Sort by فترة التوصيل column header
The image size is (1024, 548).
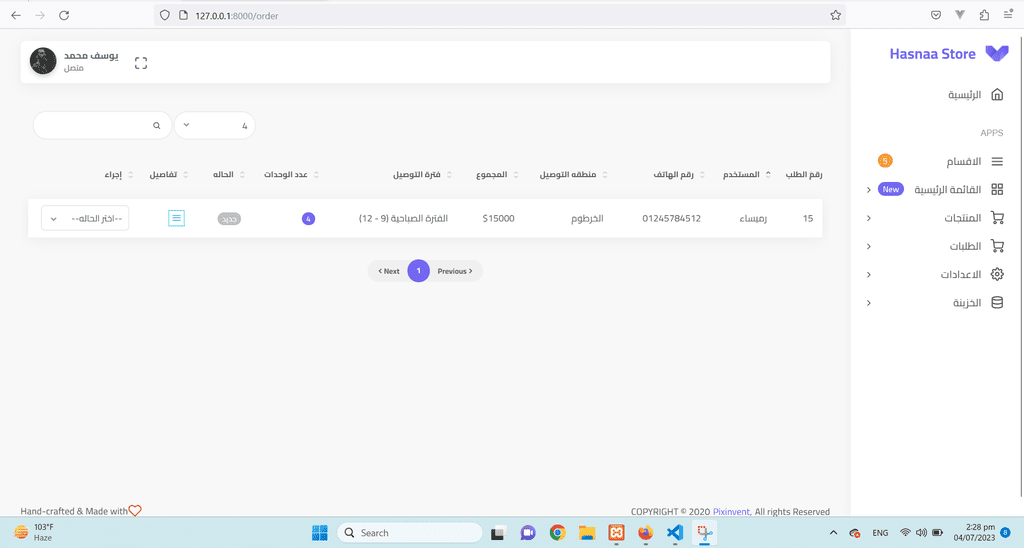(417, 174)
